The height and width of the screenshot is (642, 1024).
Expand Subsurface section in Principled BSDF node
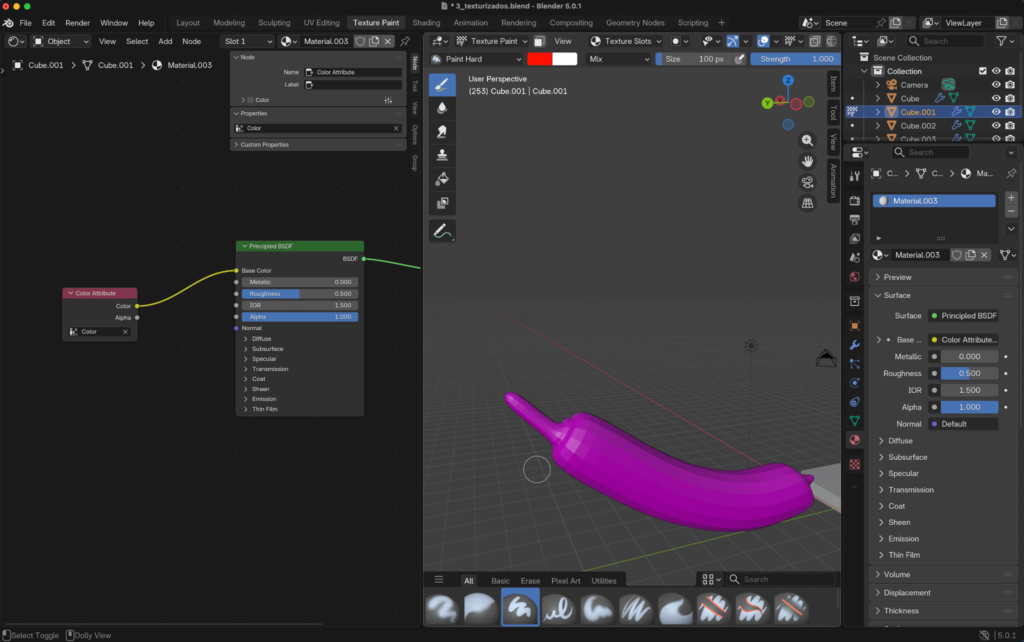(267, 349)
